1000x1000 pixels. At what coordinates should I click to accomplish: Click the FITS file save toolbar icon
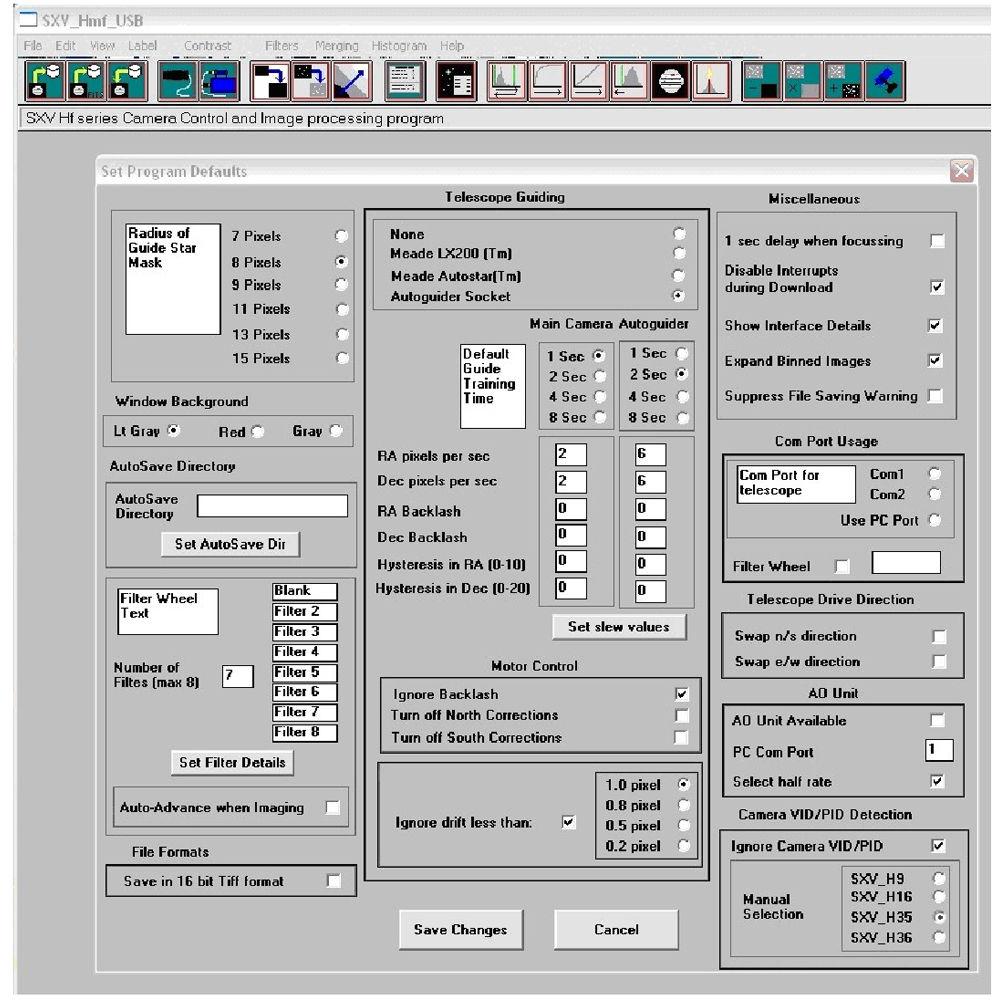(88, 82)
